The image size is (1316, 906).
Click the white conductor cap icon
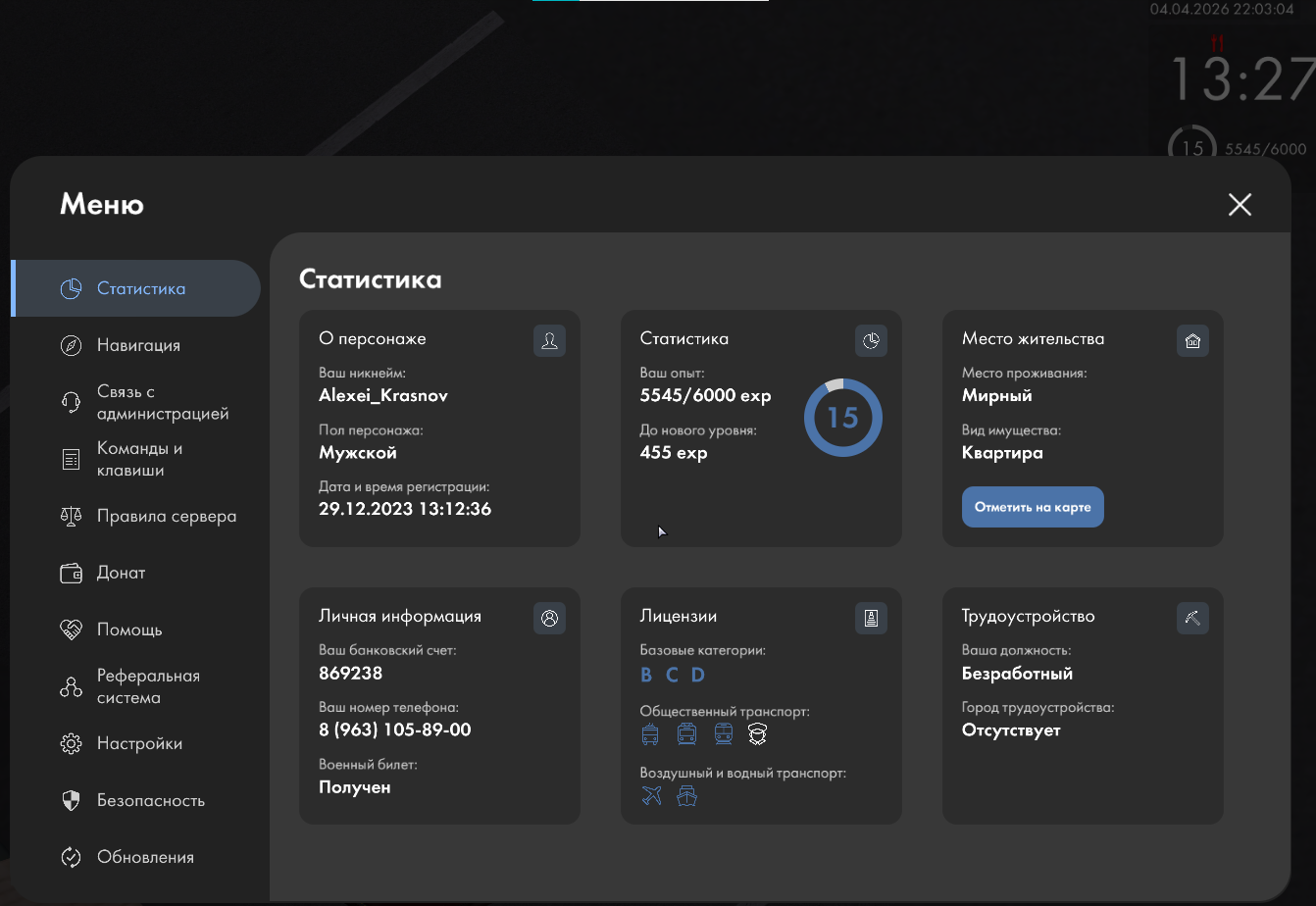click(x=757, y=733)
